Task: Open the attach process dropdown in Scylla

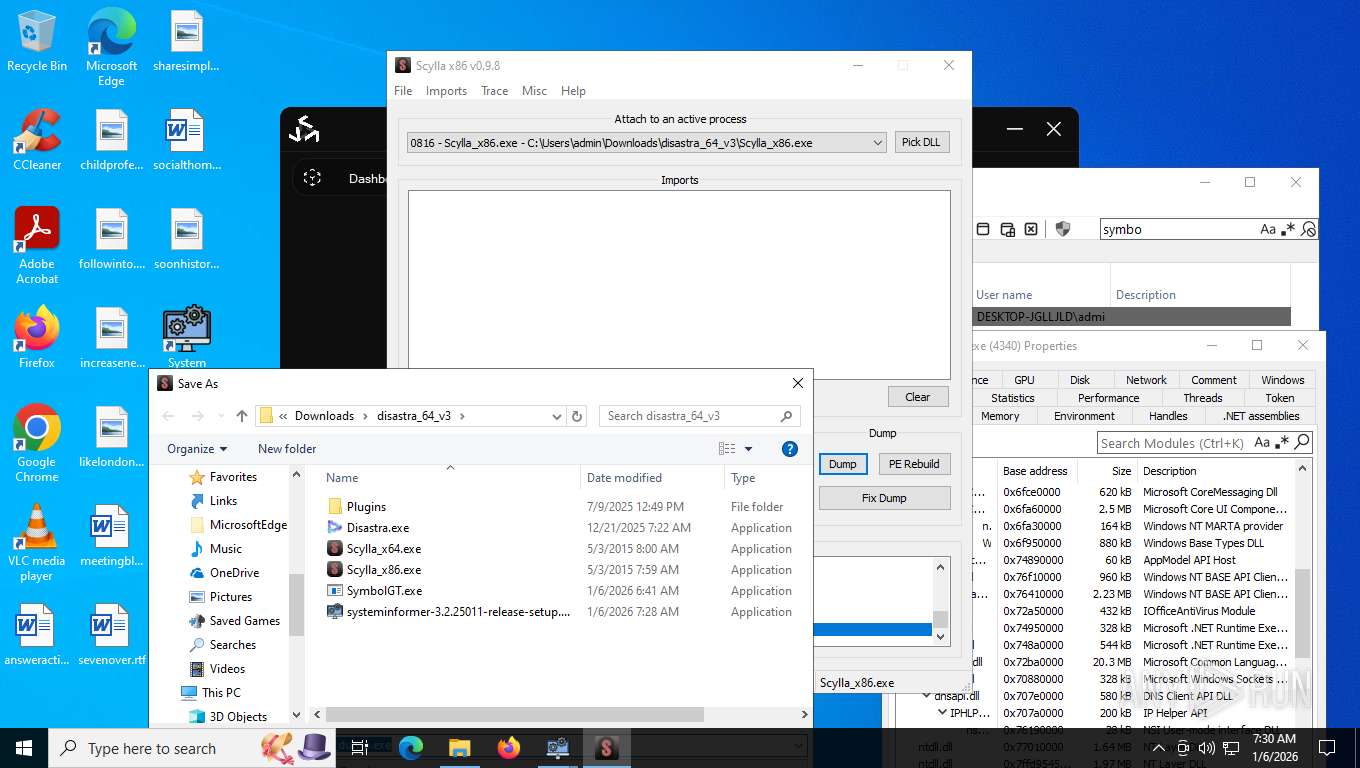Action: 877,143
